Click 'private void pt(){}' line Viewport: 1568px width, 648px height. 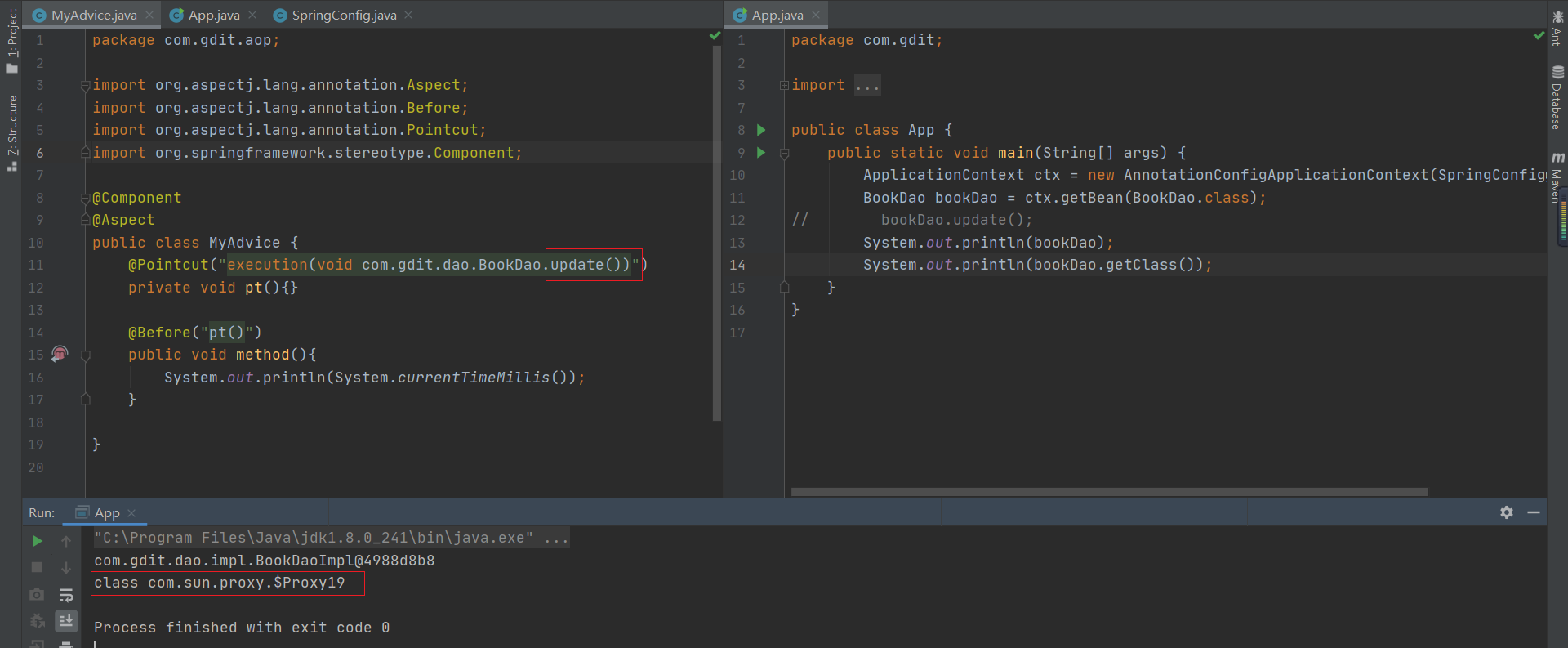pos(213,288)
